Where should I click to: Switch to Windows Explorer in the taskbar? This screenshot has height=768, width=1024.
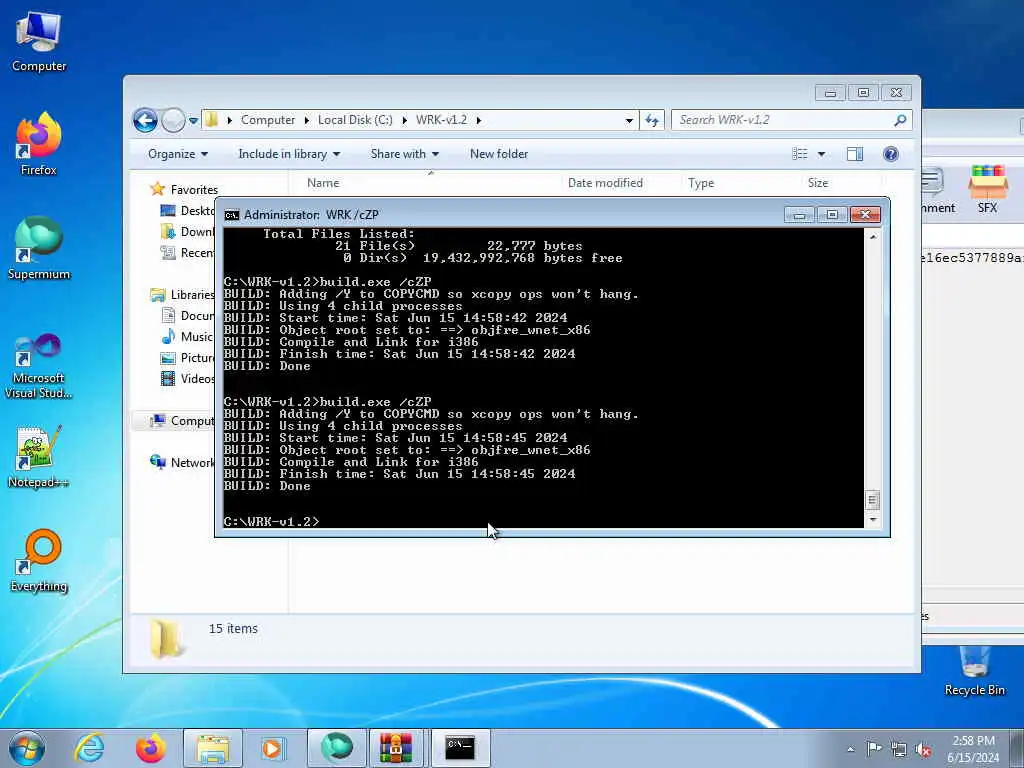point(213,748)
